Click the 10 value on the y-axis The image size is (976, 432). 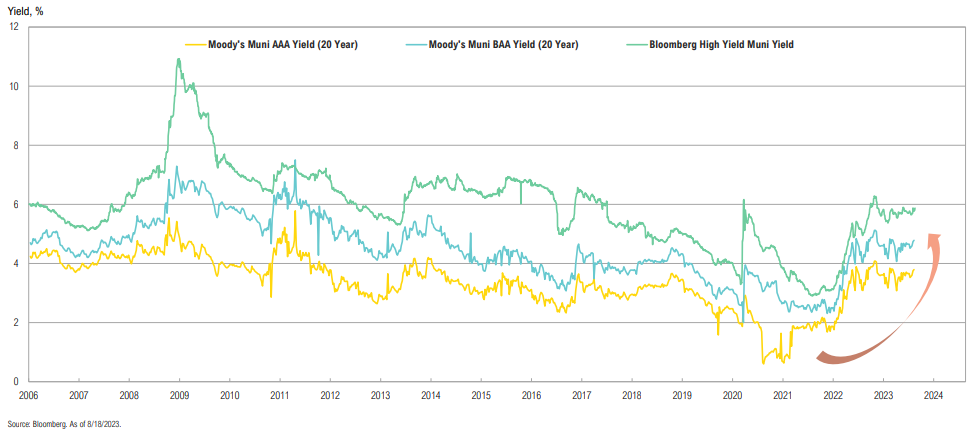click(x=14, y=86)
